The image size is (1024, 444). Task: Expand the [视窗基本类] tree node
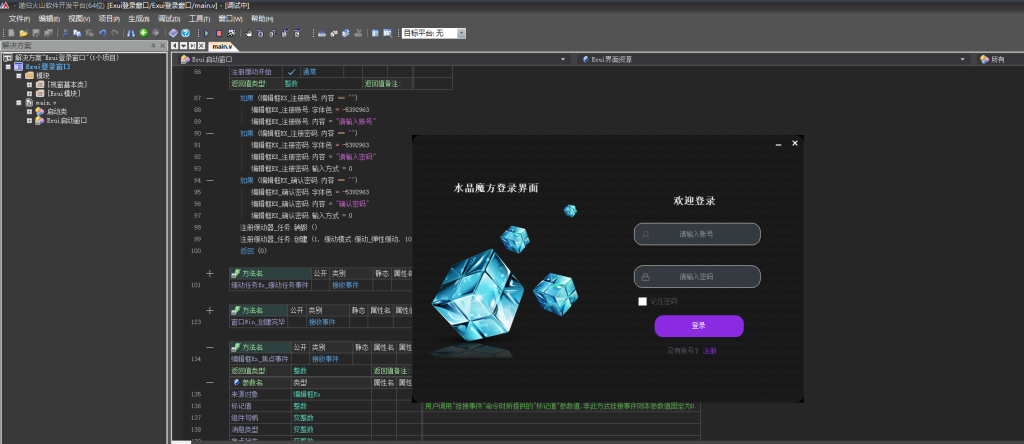click(x=29, y=85)
